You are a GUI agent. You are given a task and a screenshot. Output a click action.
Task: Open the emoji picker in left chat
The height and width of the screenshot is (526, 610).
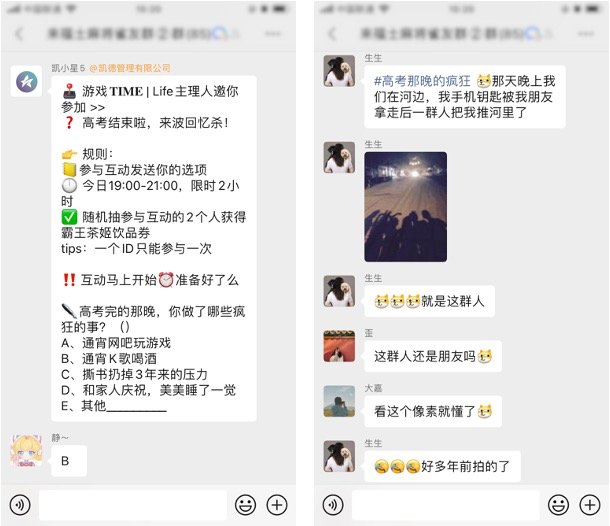tap(245, 505)
